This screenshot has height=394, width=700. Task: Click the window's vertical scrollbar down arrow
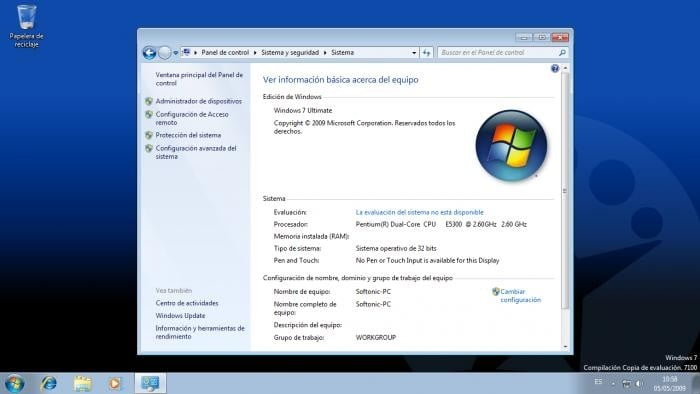pos(565,347)
